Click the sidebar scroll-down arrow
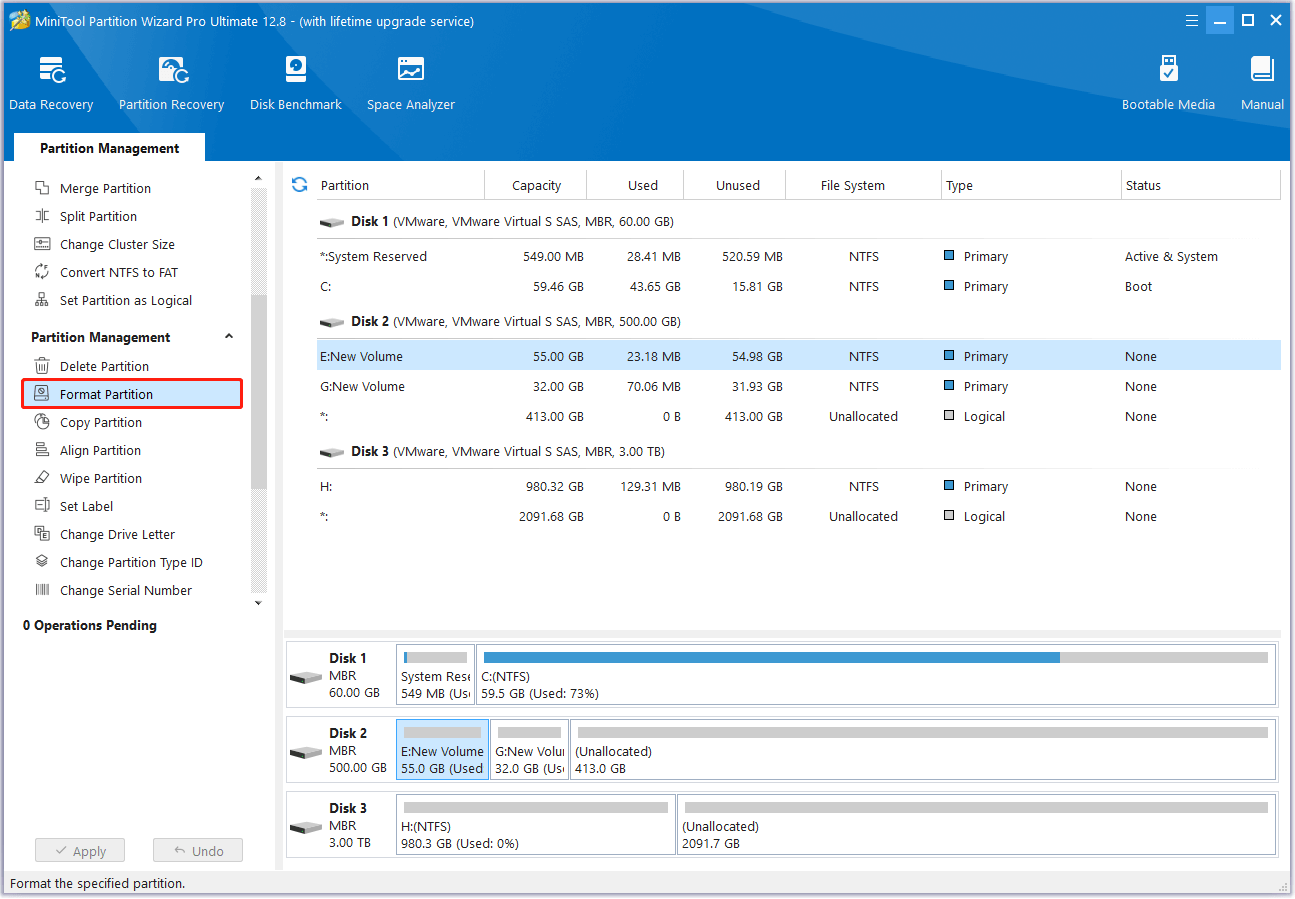This screenshot has height=899, width=1295. (258, 603)
